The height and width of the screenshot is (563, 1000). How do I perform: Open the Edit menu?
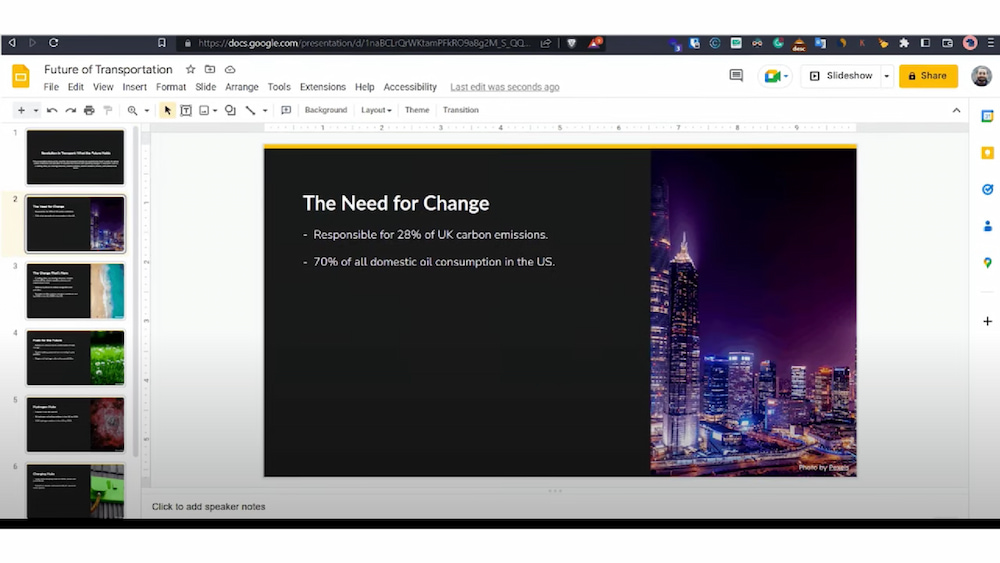pyautogui.click(x=76, y=87)
